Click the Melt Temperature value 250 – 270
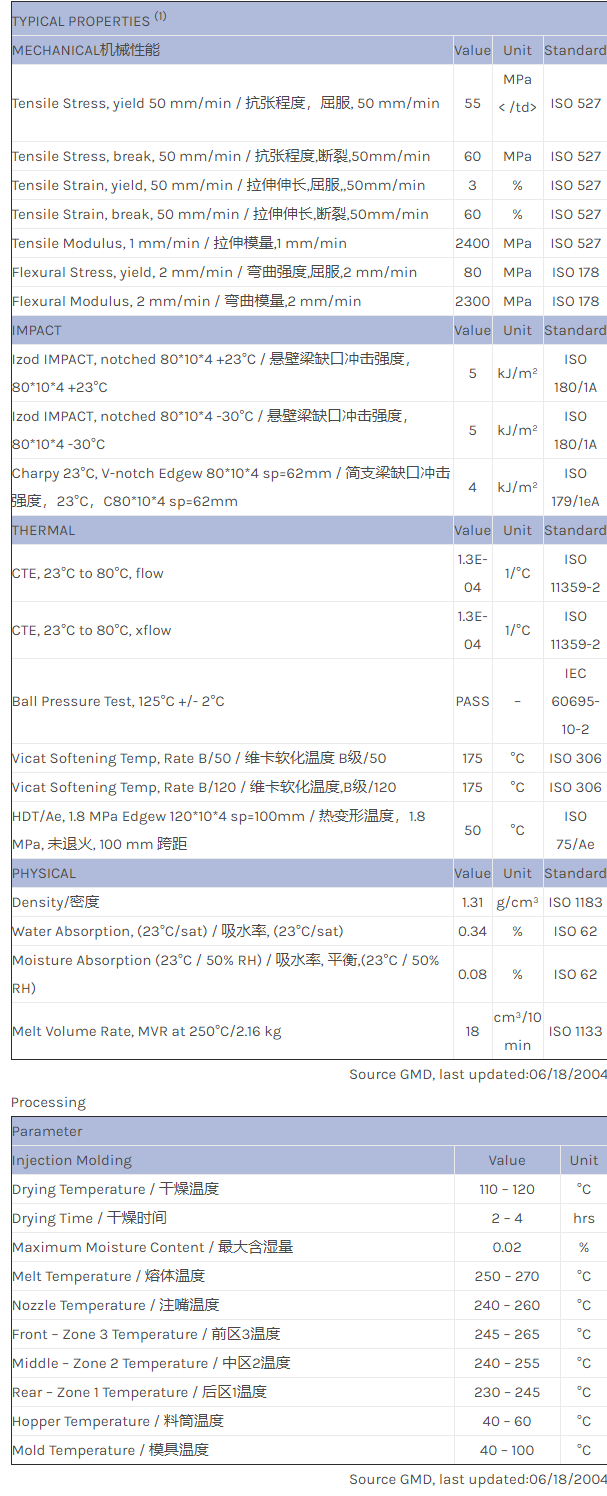 pyautogui.click(x=506, y=1276)
